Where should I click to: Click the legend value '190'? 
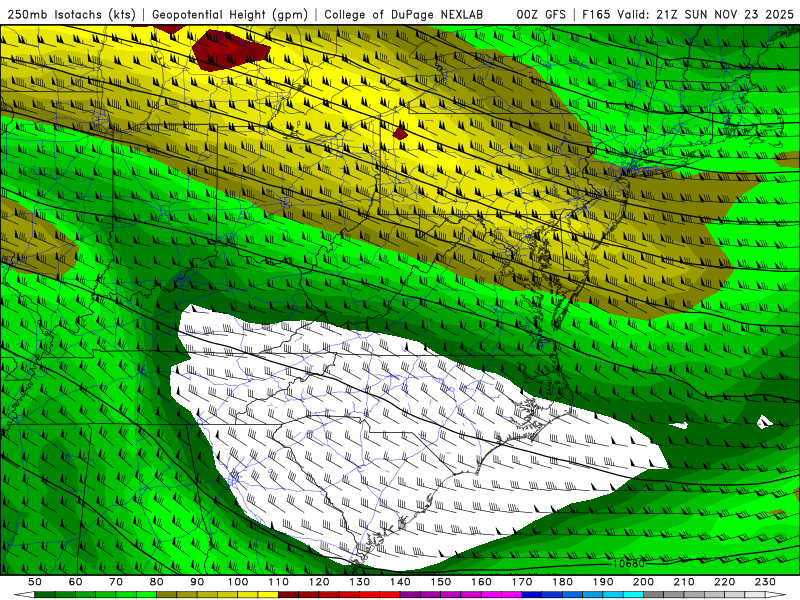(x=603, y=582)
